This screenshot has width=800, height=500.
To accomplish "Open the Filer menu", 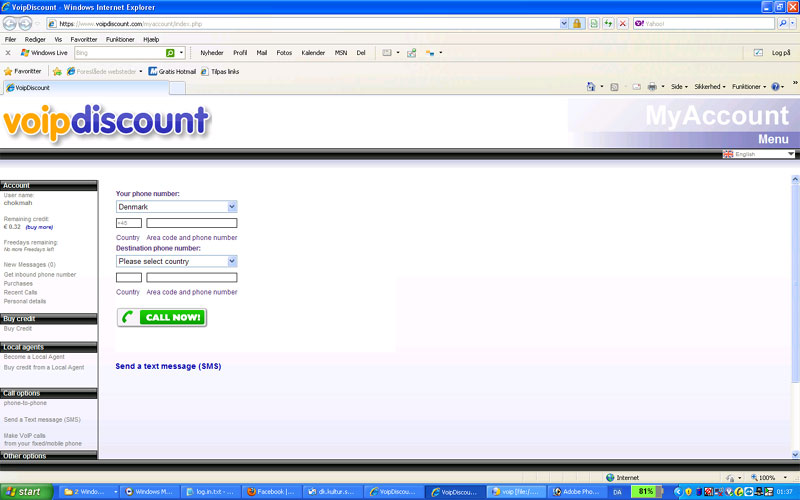I will tap(10, 39).
